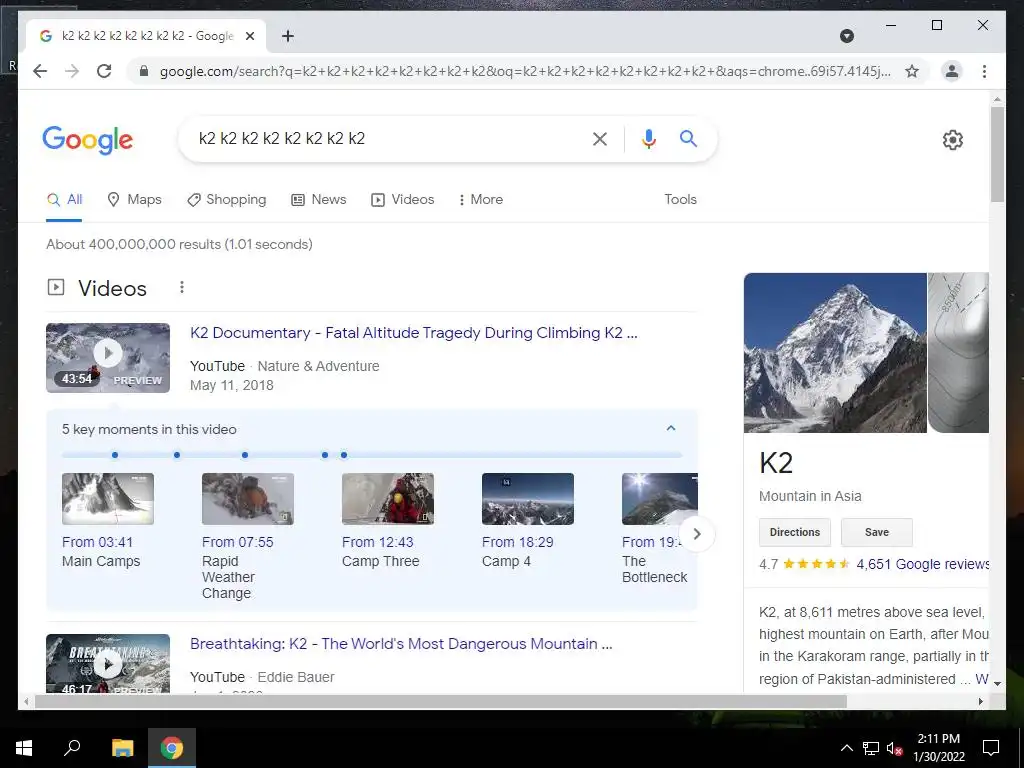Image resolution: width=1024 pixels, height=768 pixels.
Task: Click the Chrome icon in taskbar
Action: click(x=172, y=748)
